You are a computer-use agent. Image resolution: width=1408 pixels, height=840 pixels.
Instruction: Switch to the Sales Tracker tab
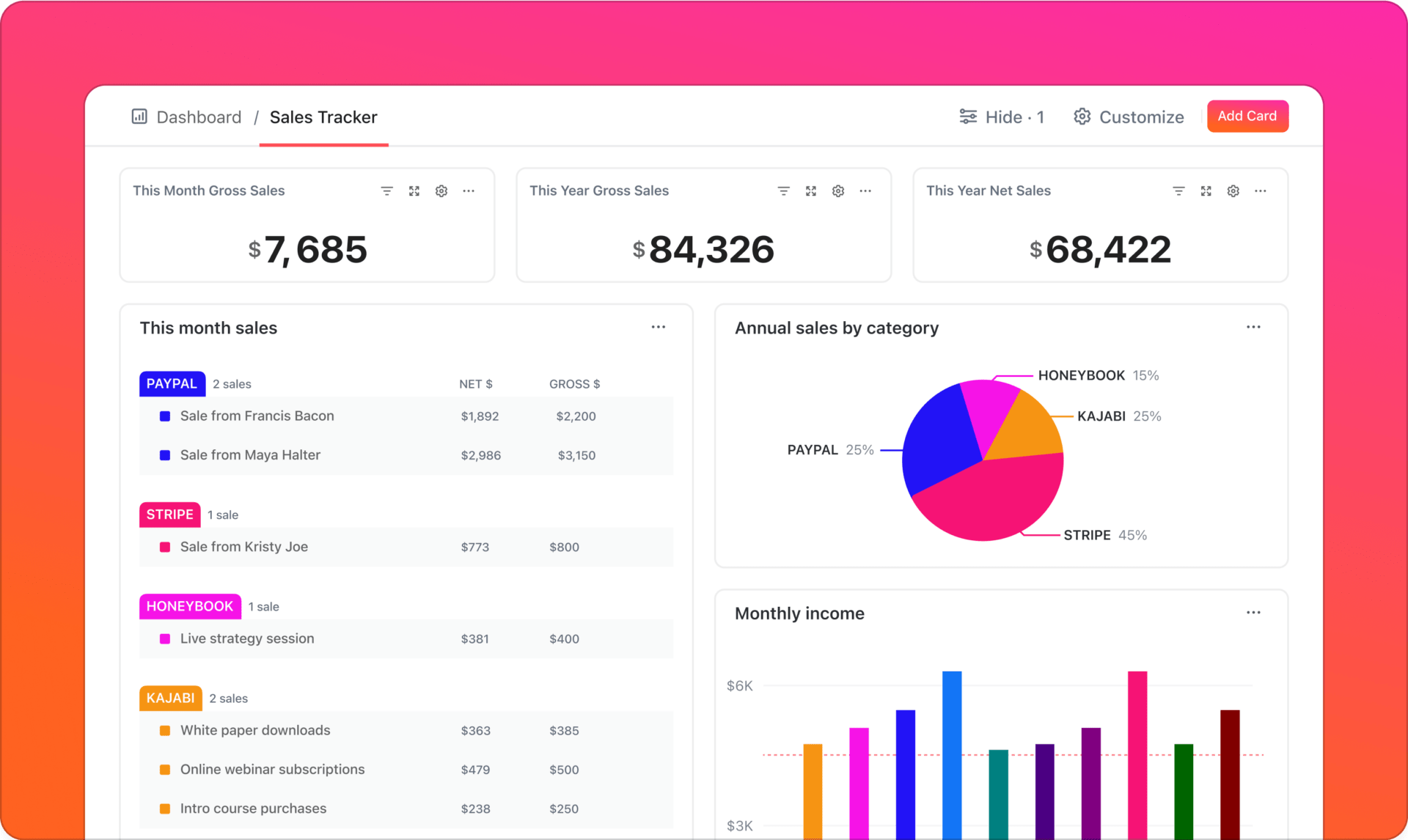[323, 117]
